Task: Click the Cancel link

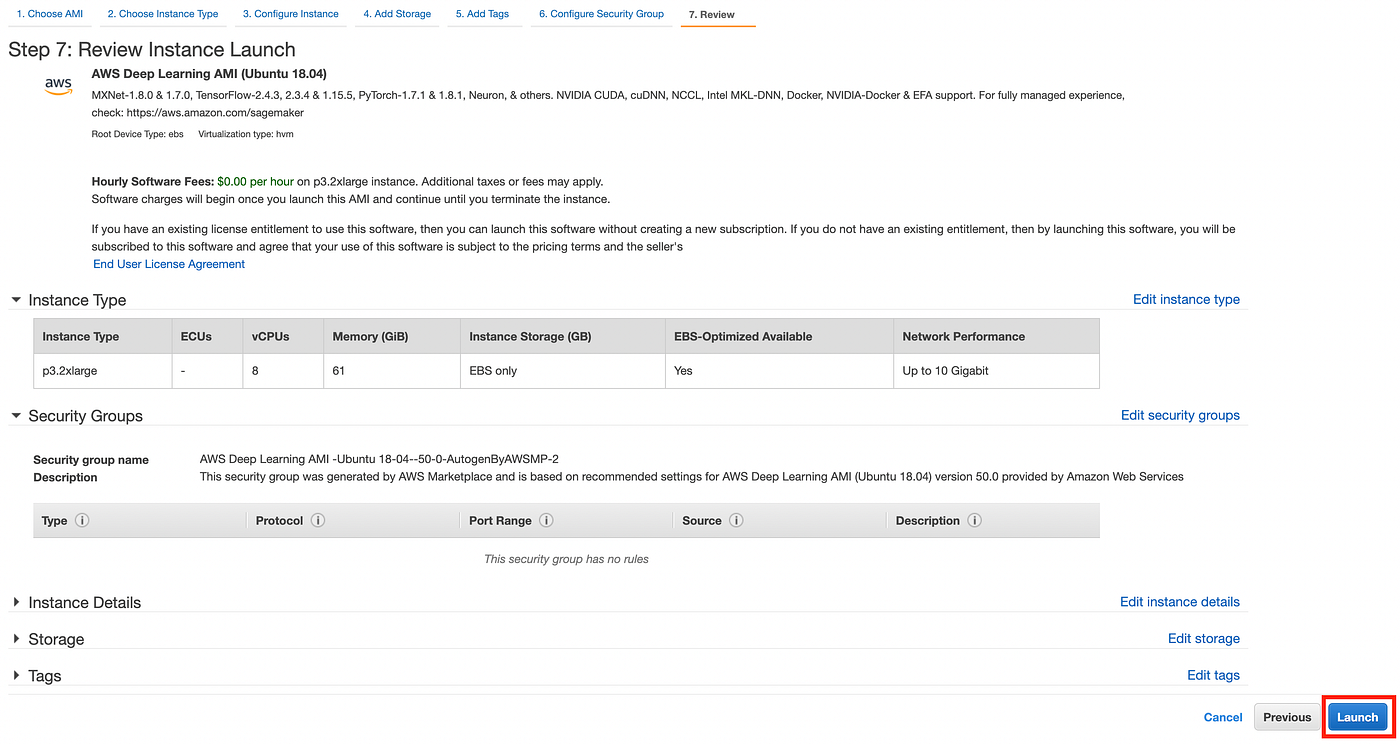Action: pos(1223,717)
